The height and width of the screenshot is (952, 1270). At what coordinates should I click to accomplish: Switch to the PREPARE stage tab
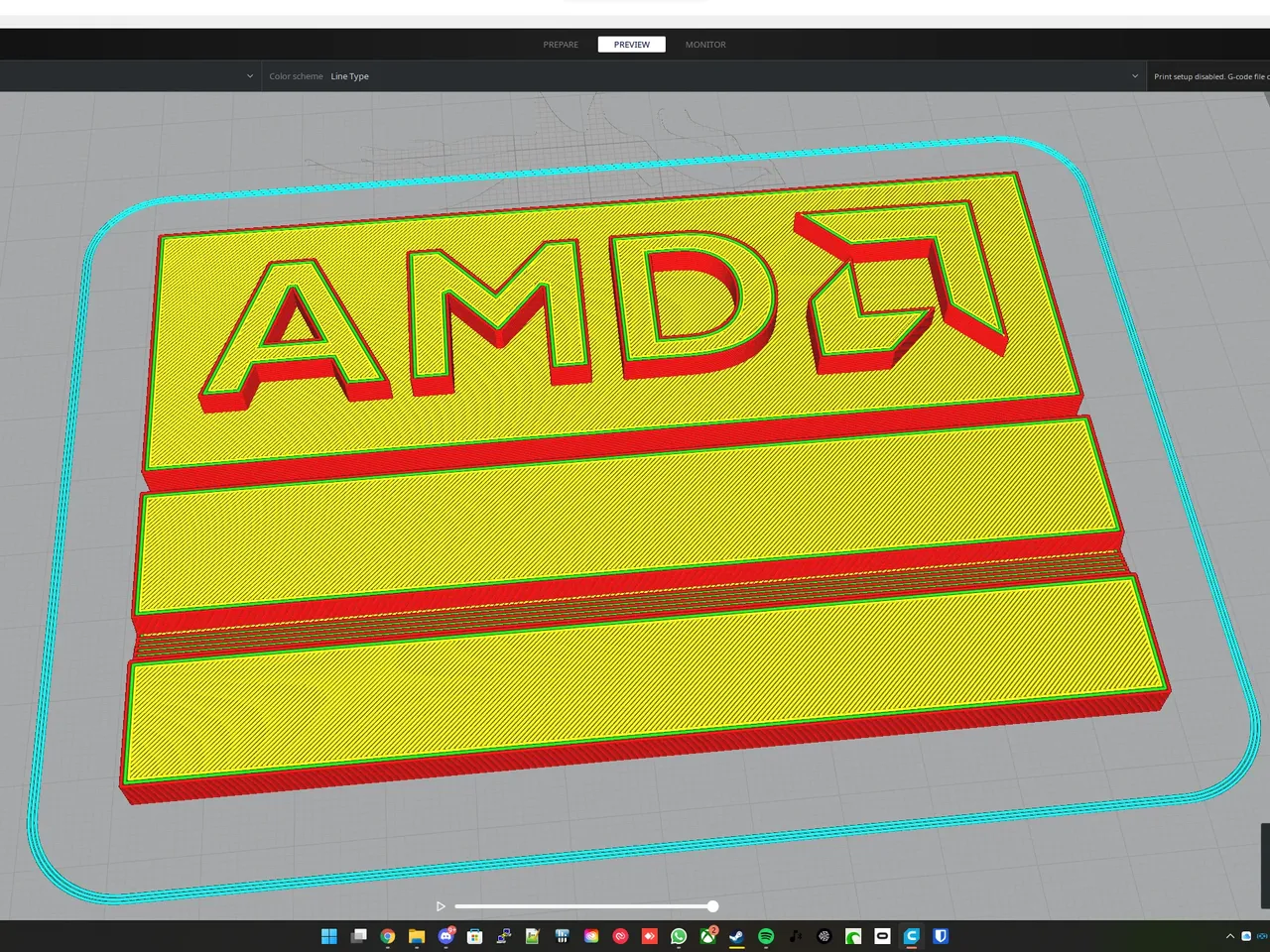[x=561, y=45]
